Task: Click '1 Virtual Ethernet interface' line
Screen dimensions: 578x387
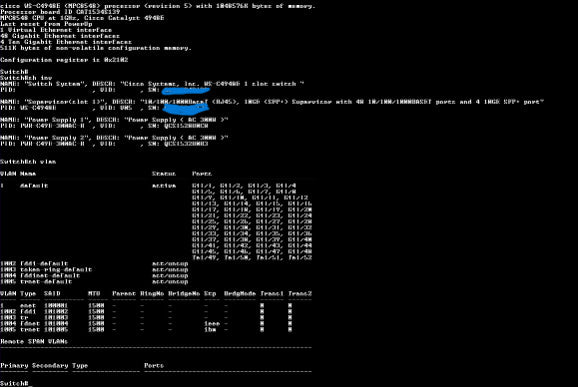Action: click(56, 30)
